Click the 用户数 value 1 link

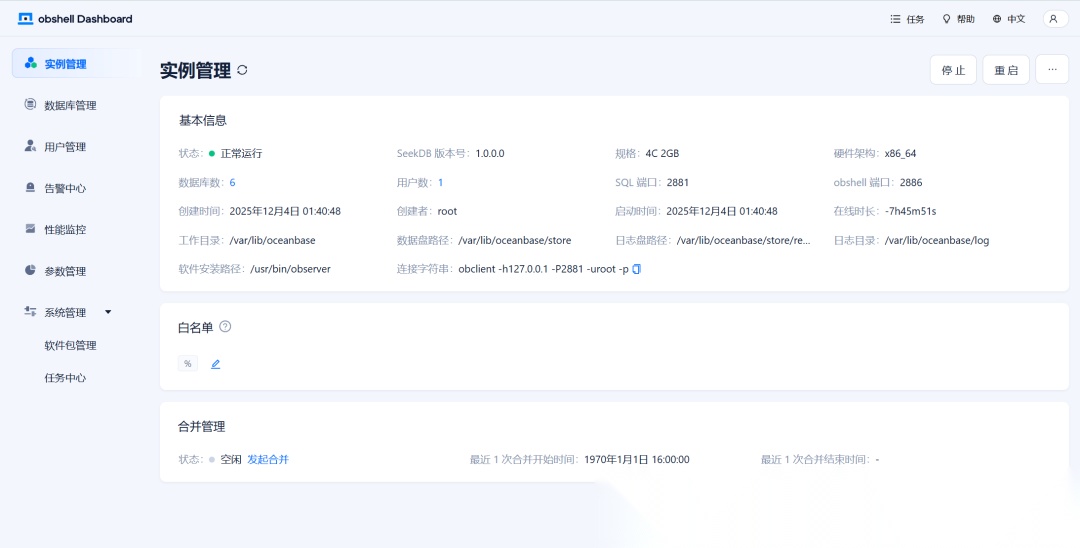(x=440, y=182)
